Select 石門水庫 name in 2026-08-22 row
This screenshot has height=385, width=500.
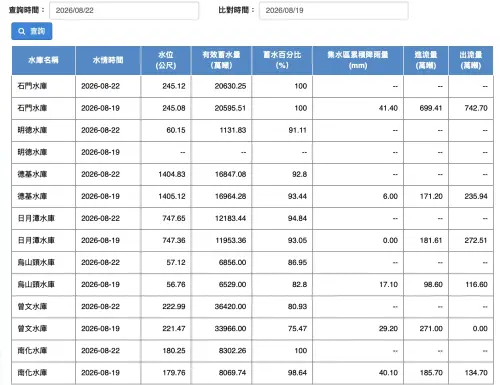(32, 86)
